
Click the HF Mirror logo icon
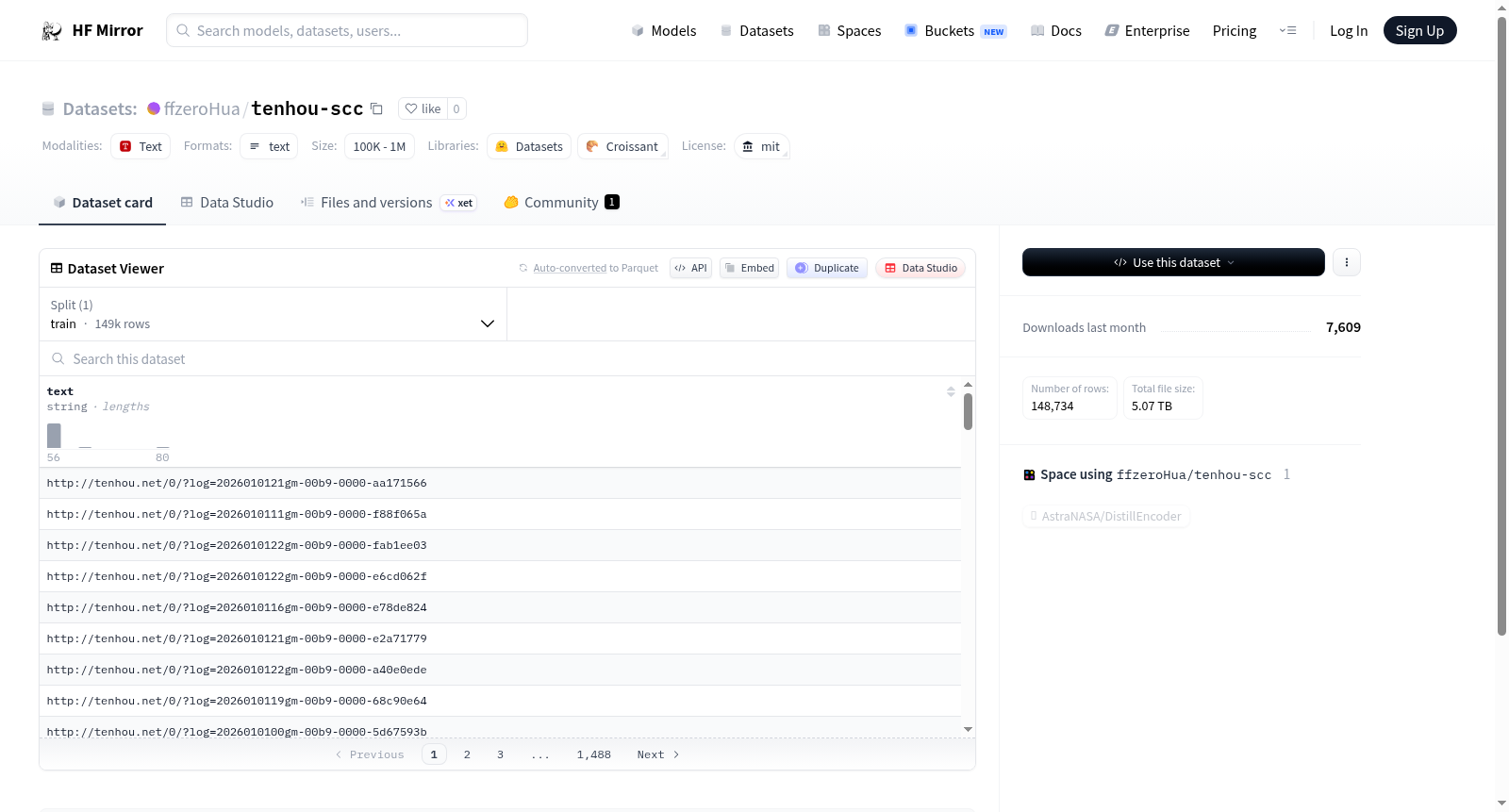[52, 31]
